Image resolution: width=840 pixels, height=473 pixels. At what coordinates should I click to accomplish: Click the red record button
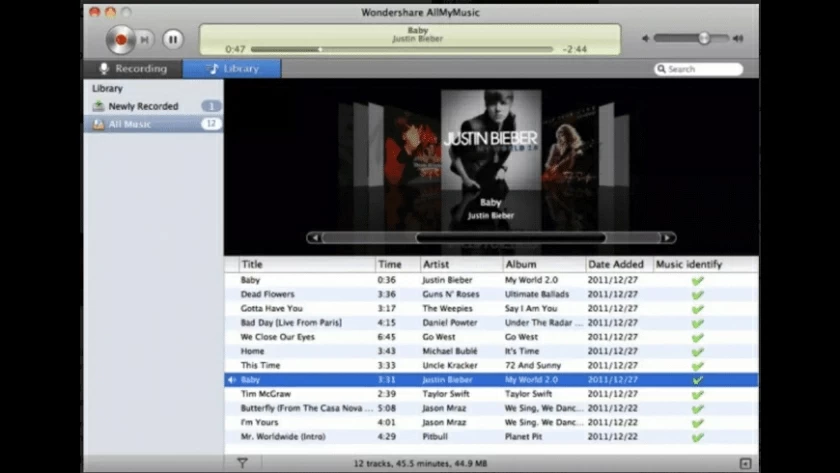tap(121, 40)
